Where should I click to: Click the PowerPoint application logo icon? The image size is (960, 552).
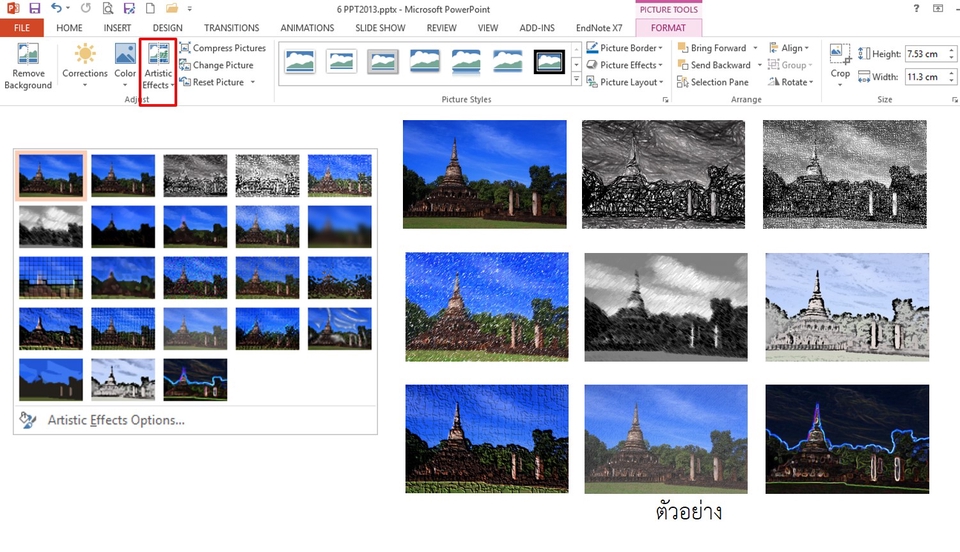coord(12,9)
